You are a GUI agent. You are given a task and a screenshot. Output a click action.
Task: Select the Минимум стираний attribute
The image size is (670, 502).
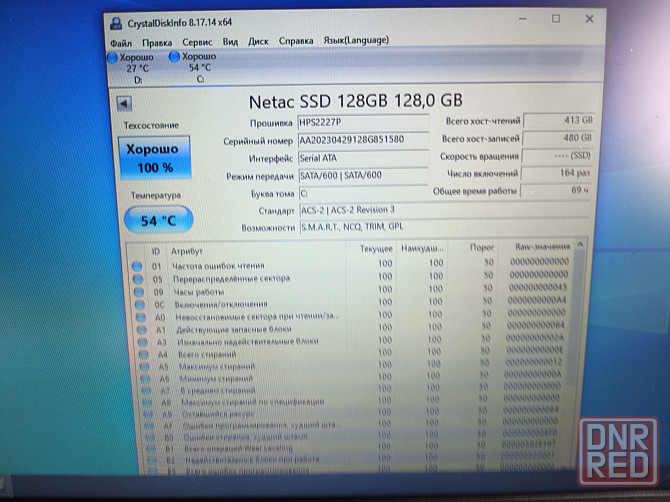click(x=216, y=379)
